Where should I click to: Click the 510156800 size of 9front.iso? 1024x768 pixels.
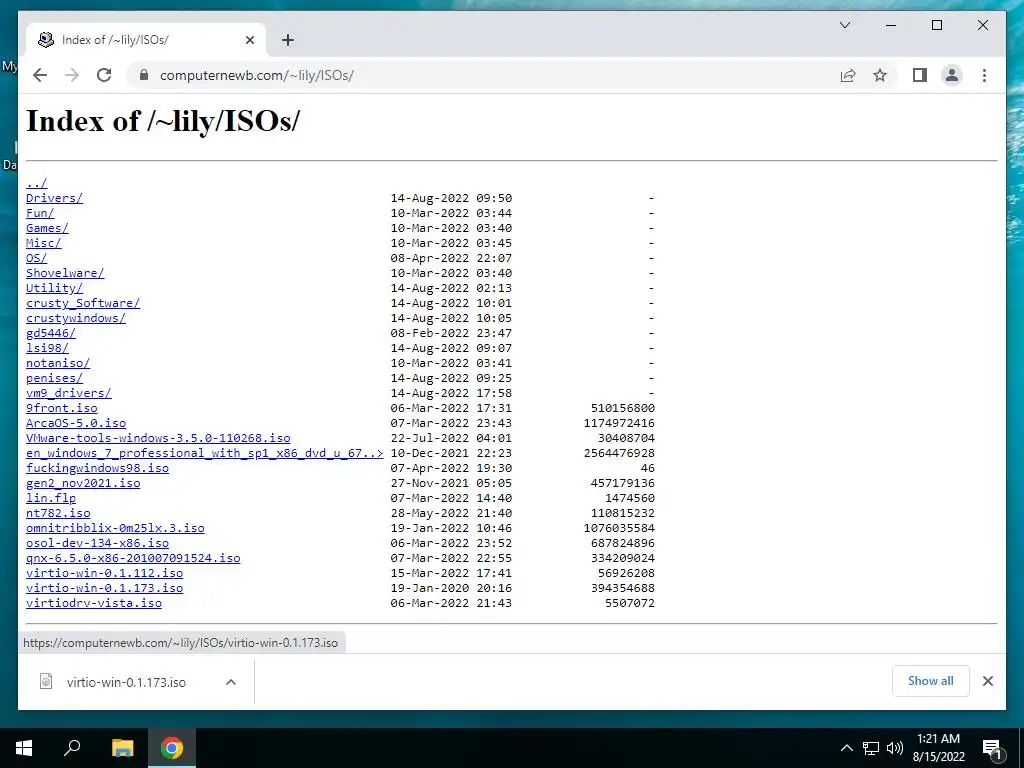(622, 408)
